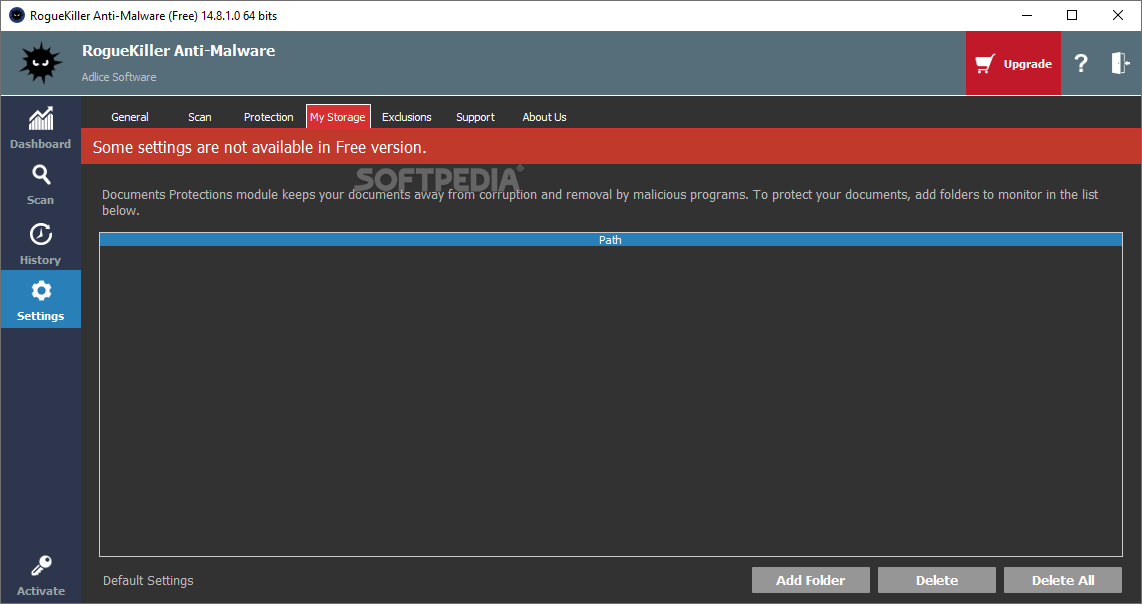The image size is (1142, 604).
Task: Switch to the Scan settings tab
Action: pos(200,117)
